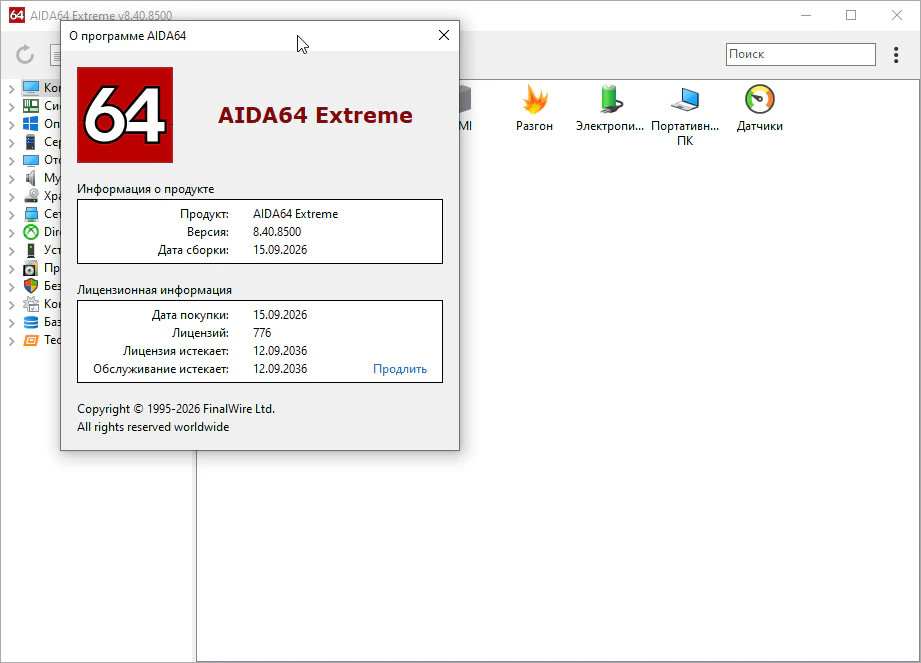Open the Электропитание battery icon
Viewport: 921px width, 663px height.
click(610, 99)
